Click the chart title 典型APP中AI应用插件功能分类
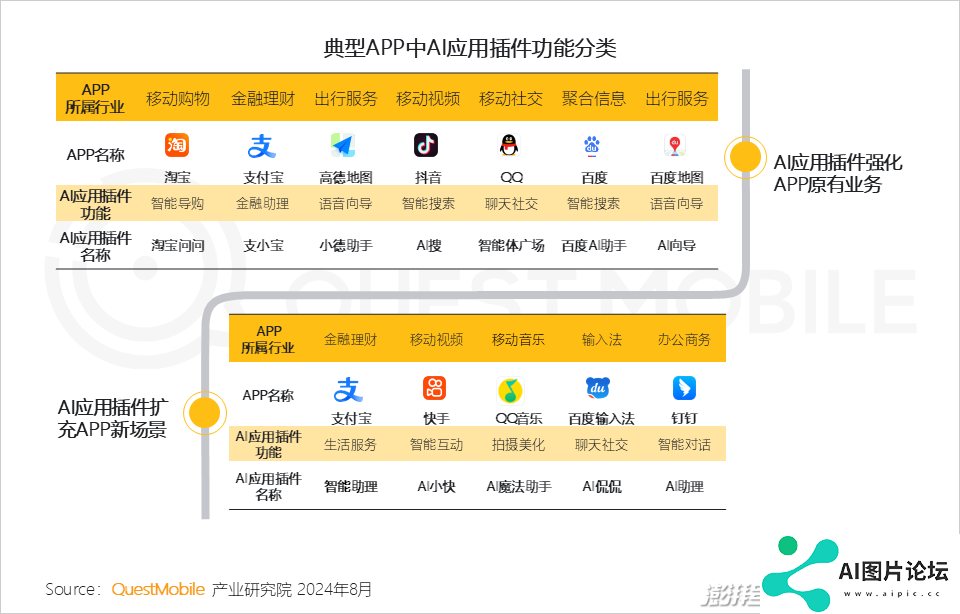 (x=470, y=48)
